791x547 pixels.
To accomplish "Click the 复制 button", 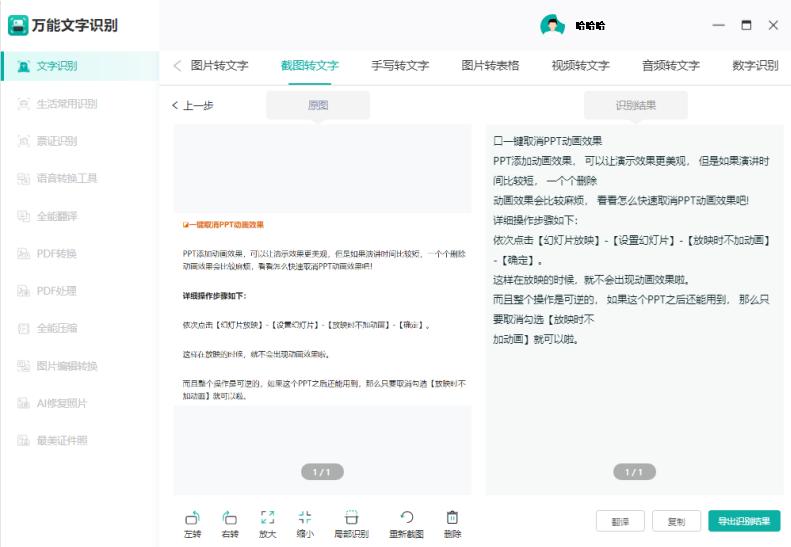I will [x=676, y=521].
